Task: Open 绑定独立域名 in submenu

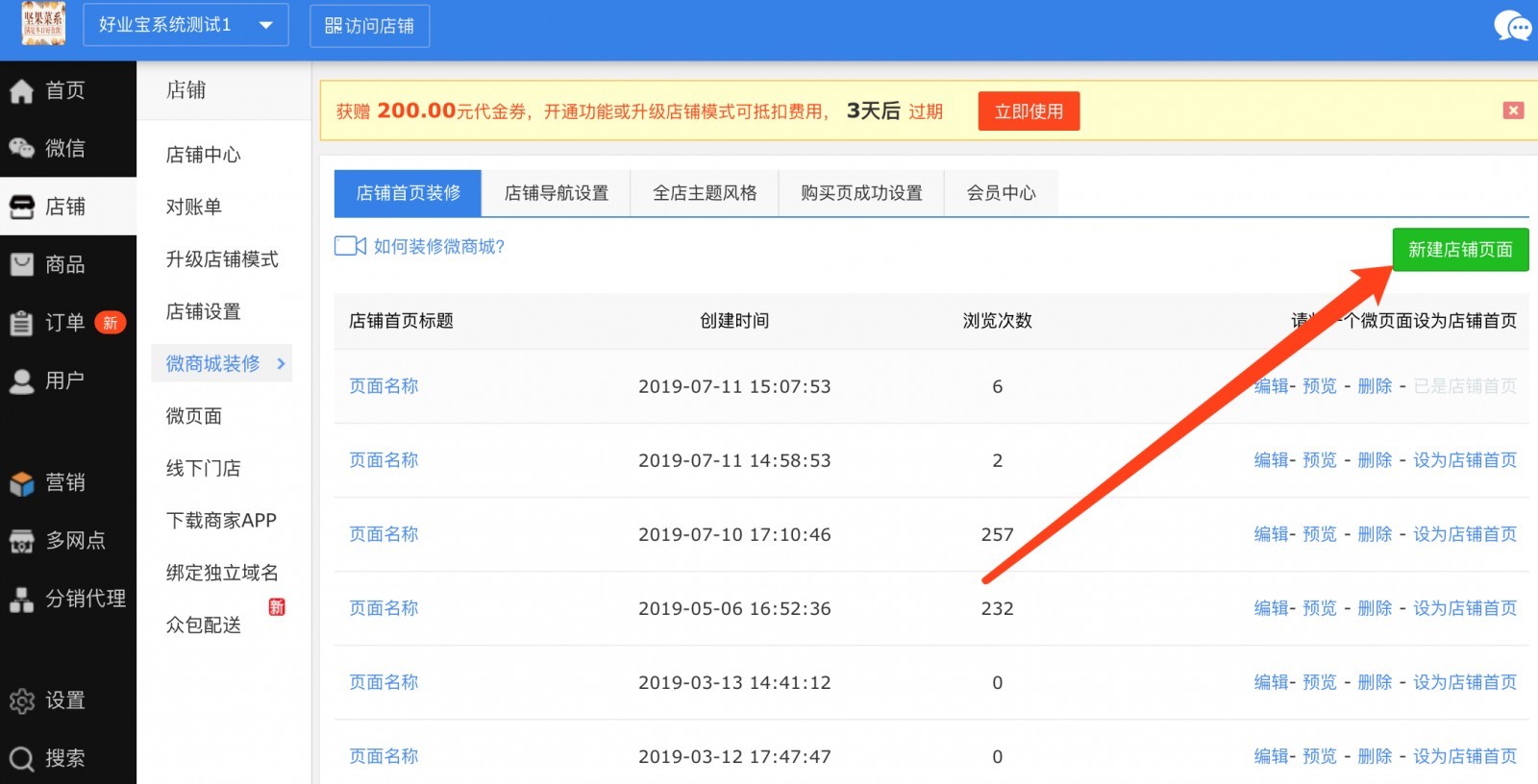Action: (x=222, y=573)
